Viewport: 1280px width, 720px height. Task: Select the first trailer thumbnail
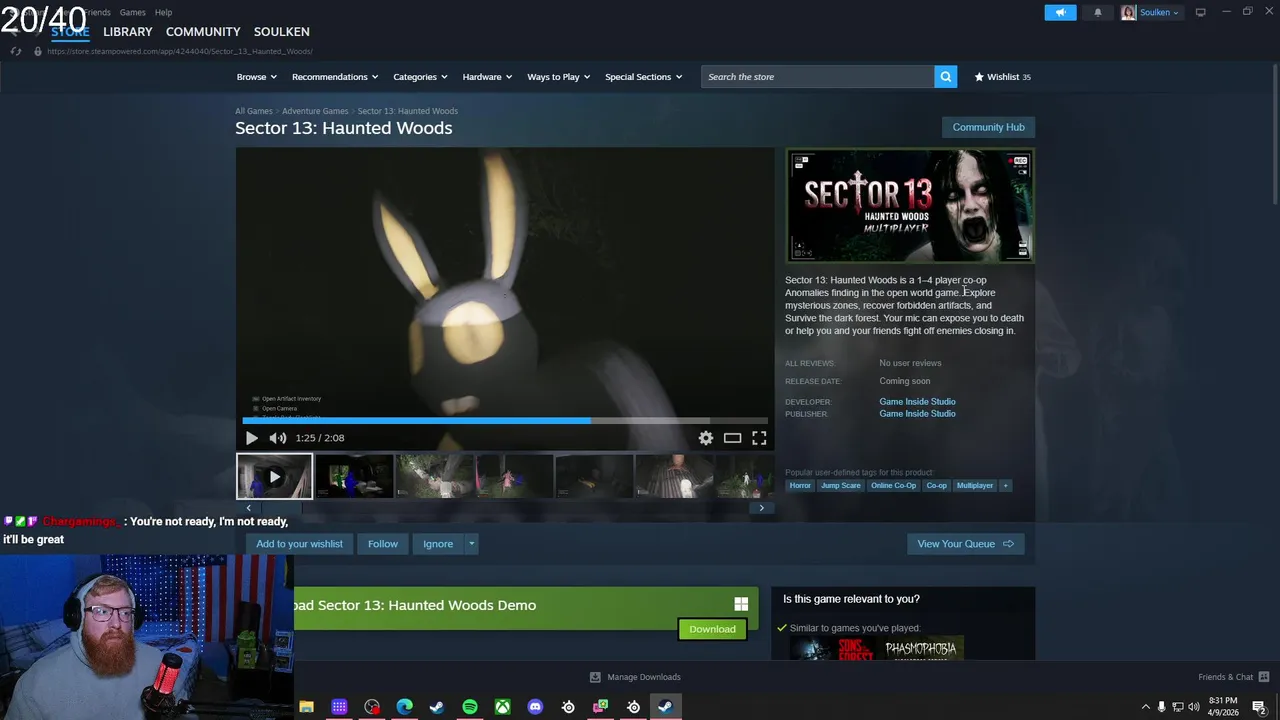click(x=274, y=476)
